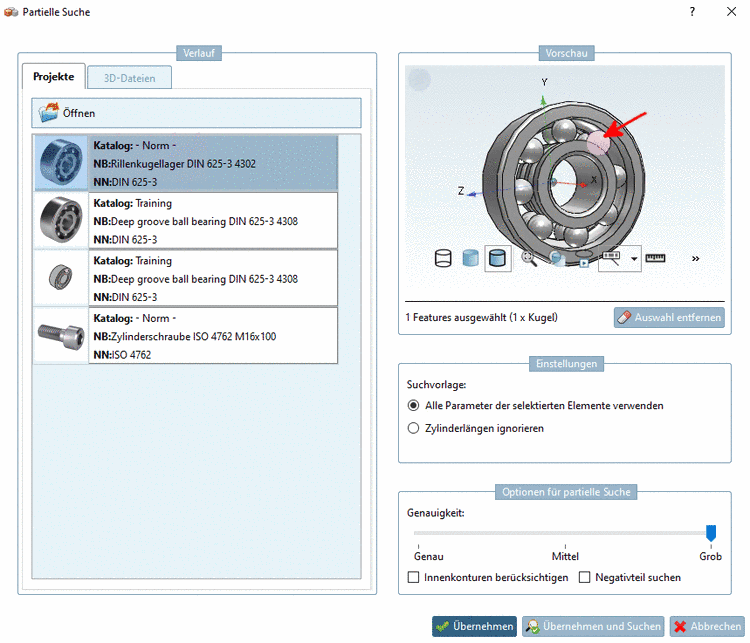Click the Genauigkeit slider handle
750x643 pixels.
point(711,533)
